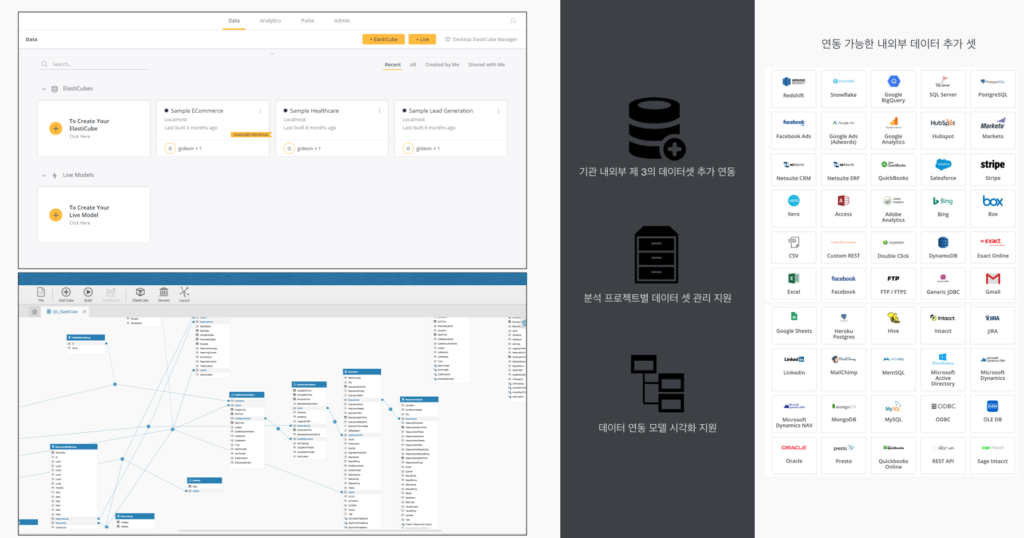Click the MailChimp connector tile

pyautogui.click(x=843, y=369)
